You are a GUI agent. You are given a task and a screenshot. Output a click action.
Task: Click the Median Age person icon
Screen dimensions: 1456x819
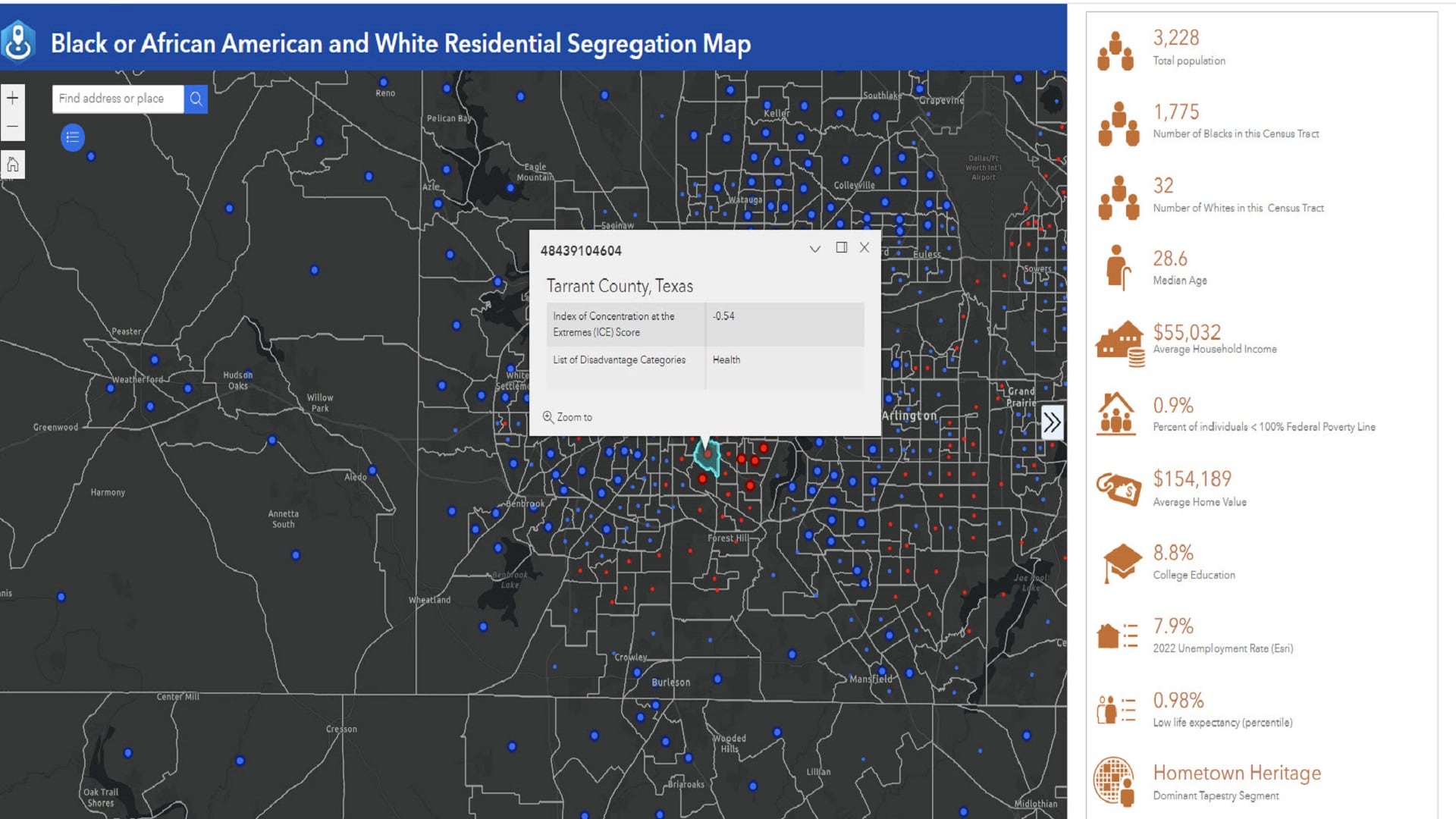(x=1116, y=267)
